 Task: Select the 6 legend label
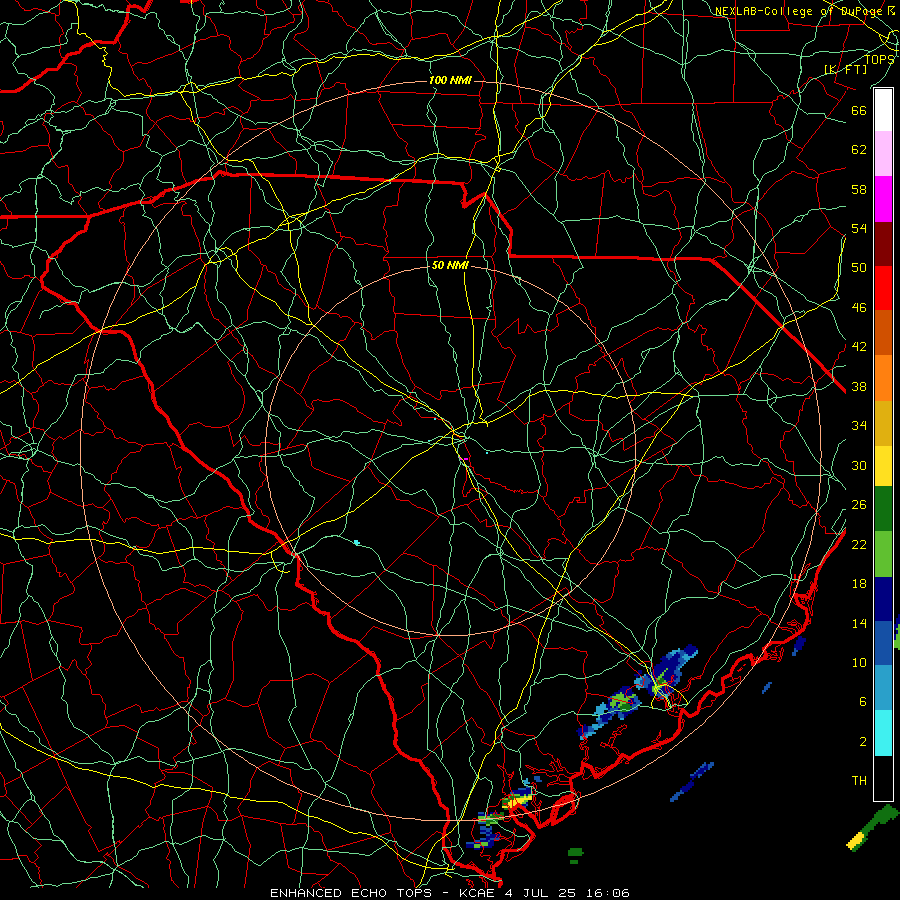[x=863, y=701]
